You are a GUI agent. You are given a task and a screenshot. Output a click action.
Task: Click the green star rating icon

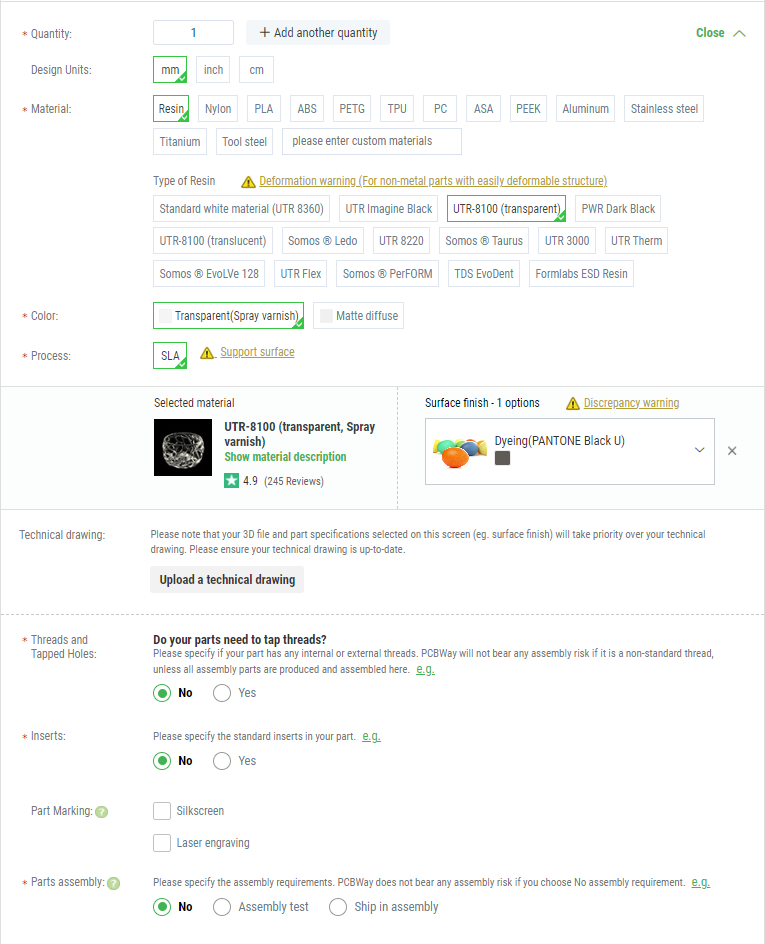pos(232,481)
